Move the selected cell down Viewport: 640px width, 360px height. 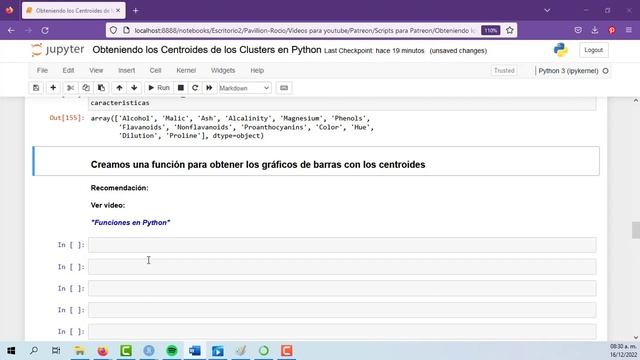134,88
